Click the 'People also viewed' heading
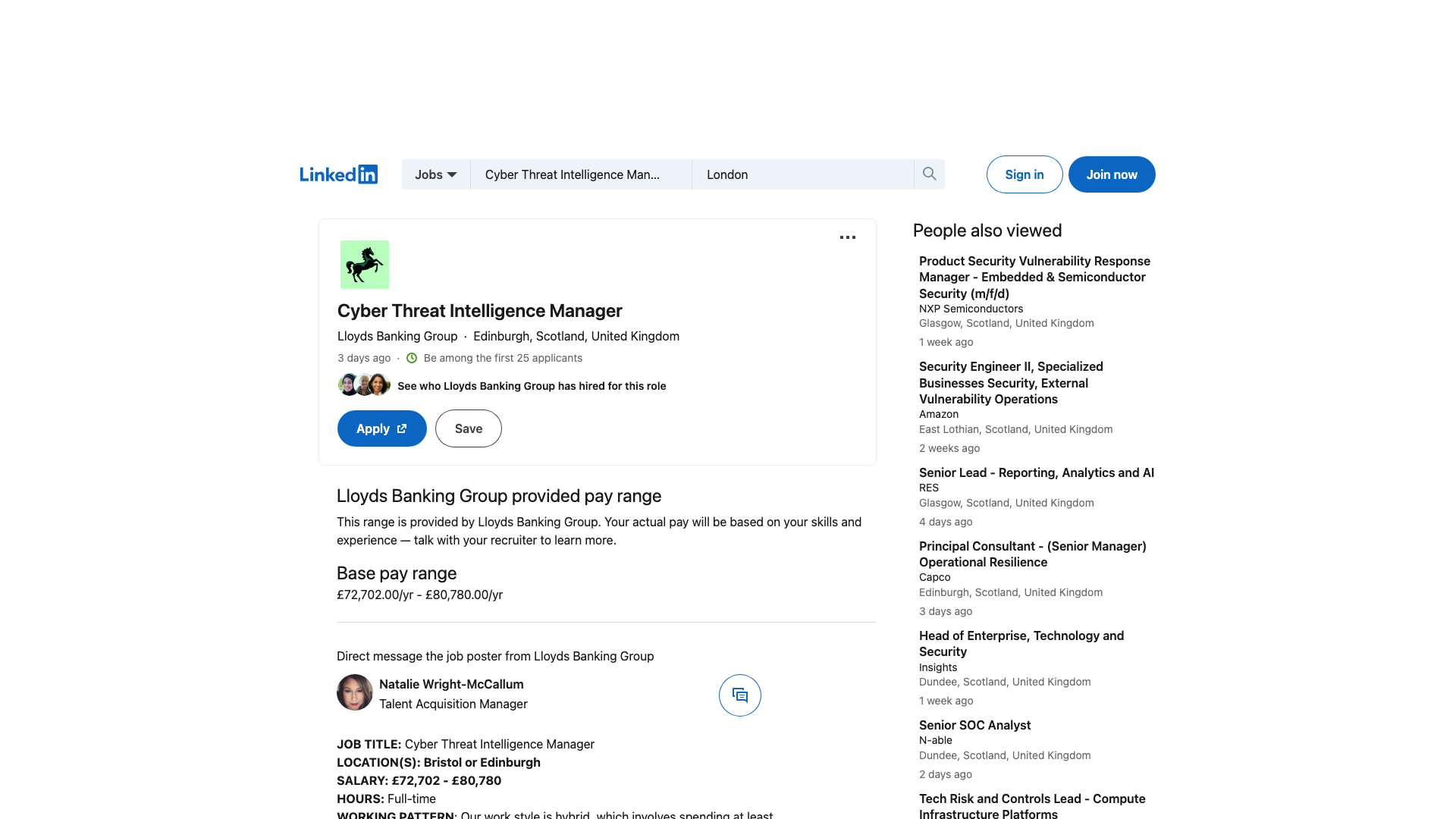The height and width of the screenshot is (819, 1456). (x=987, y=231)
